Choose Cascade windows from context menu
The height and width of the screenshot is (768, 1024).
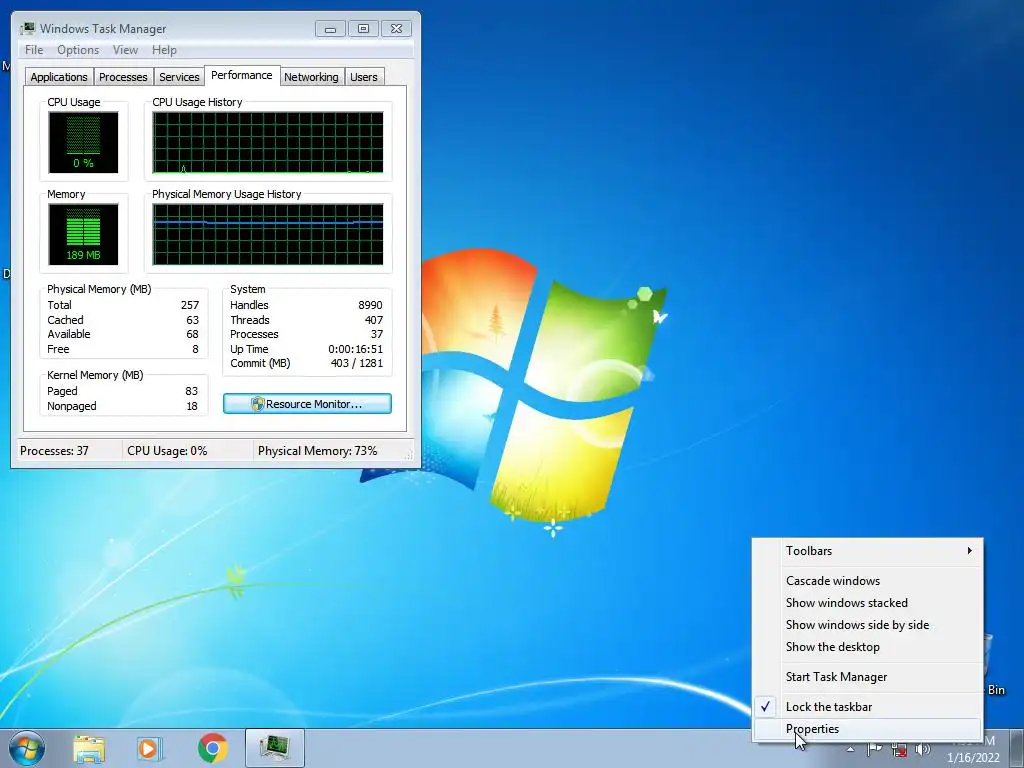(868, 581)
